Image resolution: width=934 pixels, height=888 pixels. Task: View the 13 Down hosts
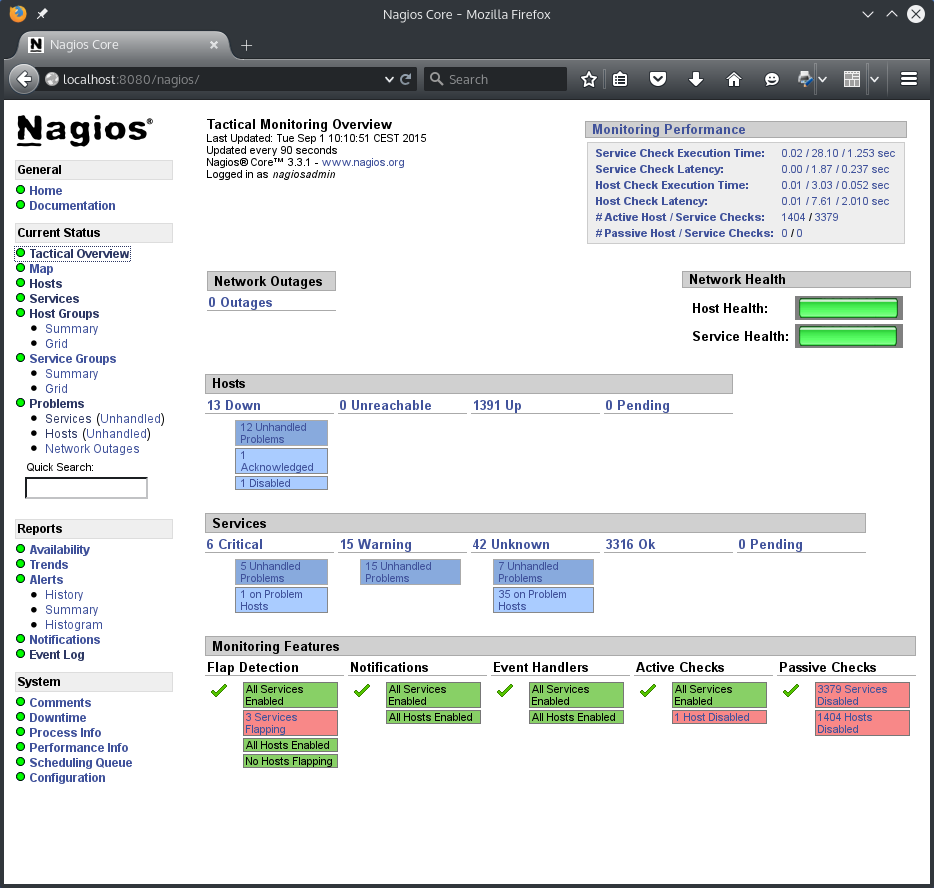pos(234,406)
